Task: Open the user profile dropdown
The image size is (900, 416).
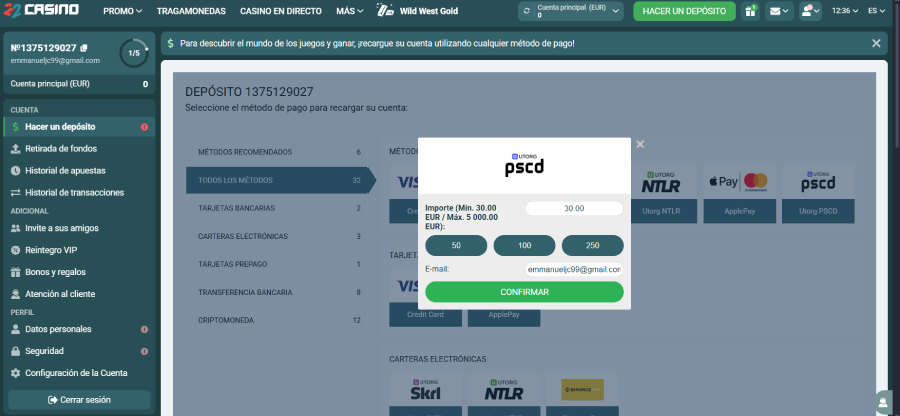Action: [811, 12]
